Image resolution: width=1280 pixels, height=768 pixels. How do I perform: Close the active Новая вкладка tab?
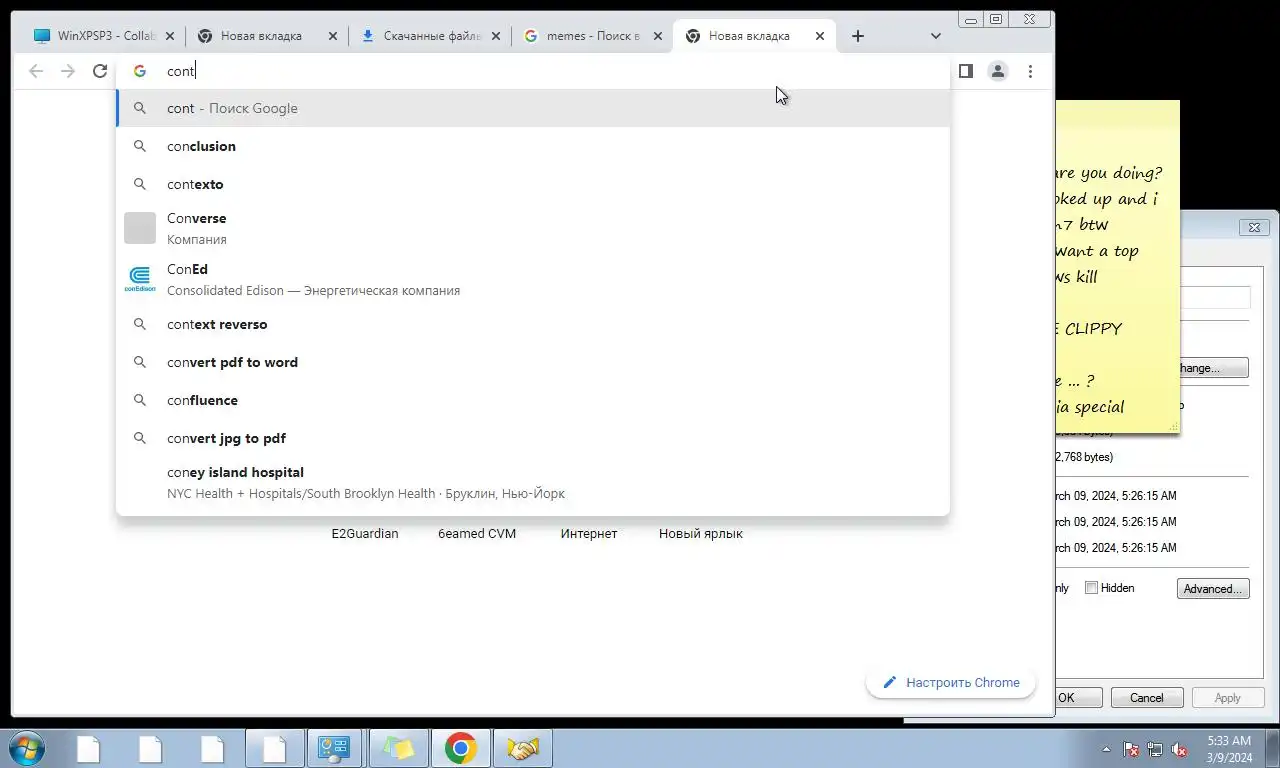pos(820,36)
